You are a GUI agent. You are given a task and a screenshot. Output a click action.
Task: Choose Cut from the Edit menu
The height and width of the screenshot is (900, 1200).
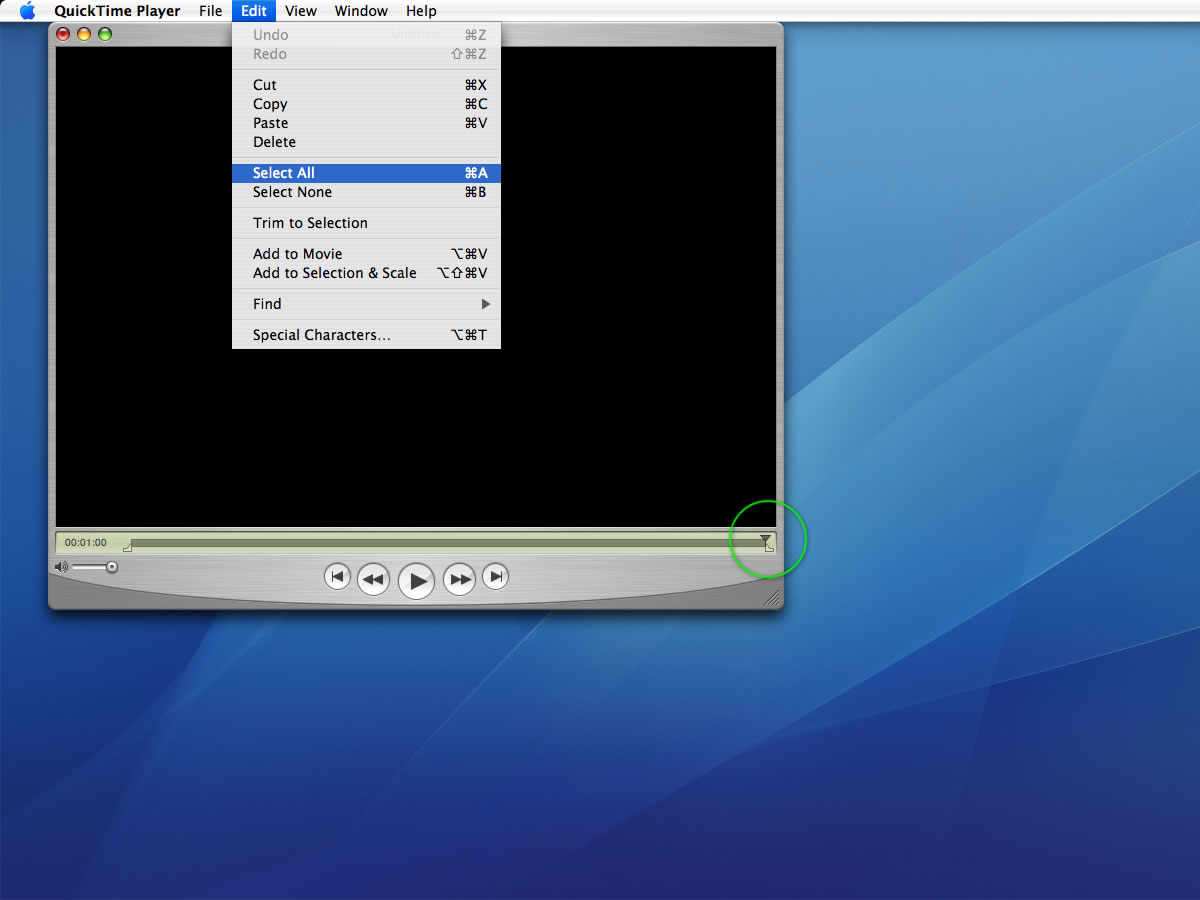click(x=366, y=85)
